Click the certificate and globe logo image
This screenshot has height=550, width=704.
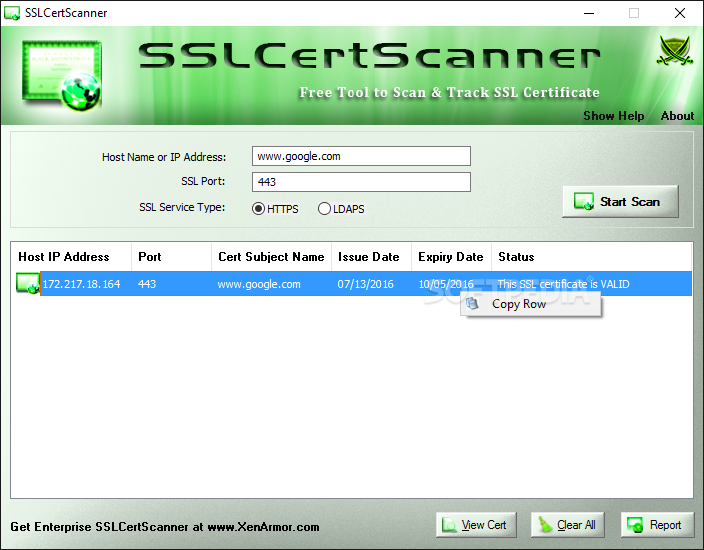[62, 75]
